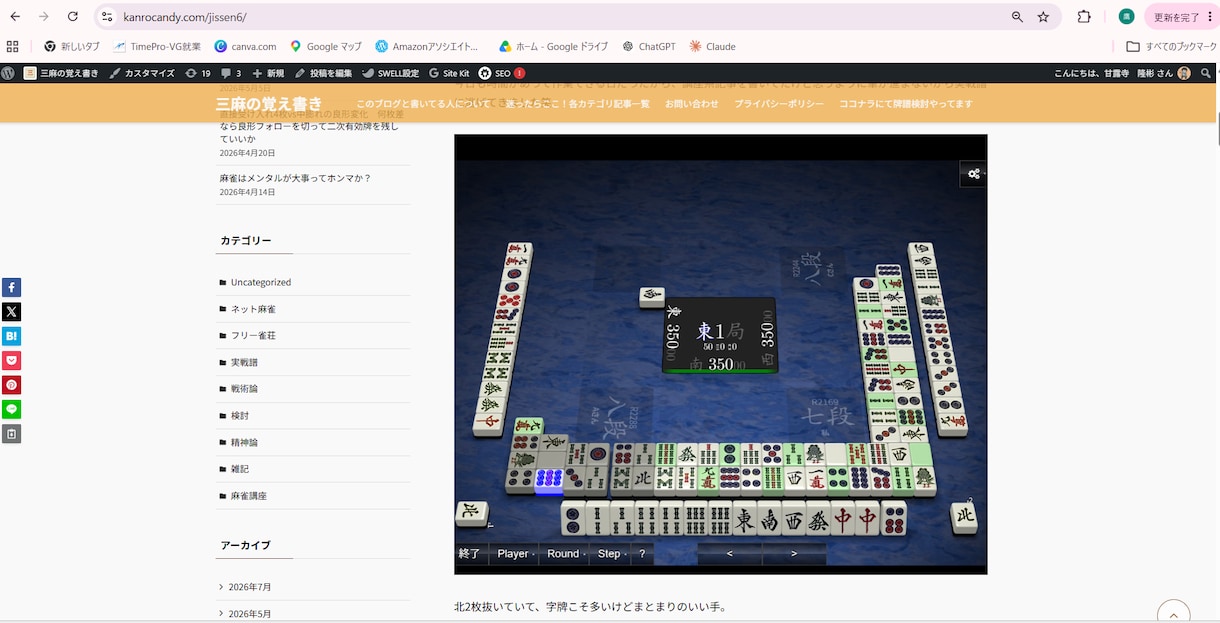Expand the 2026年7月 archive entry
Viewport: 1220px width, 623px height.
249,587
